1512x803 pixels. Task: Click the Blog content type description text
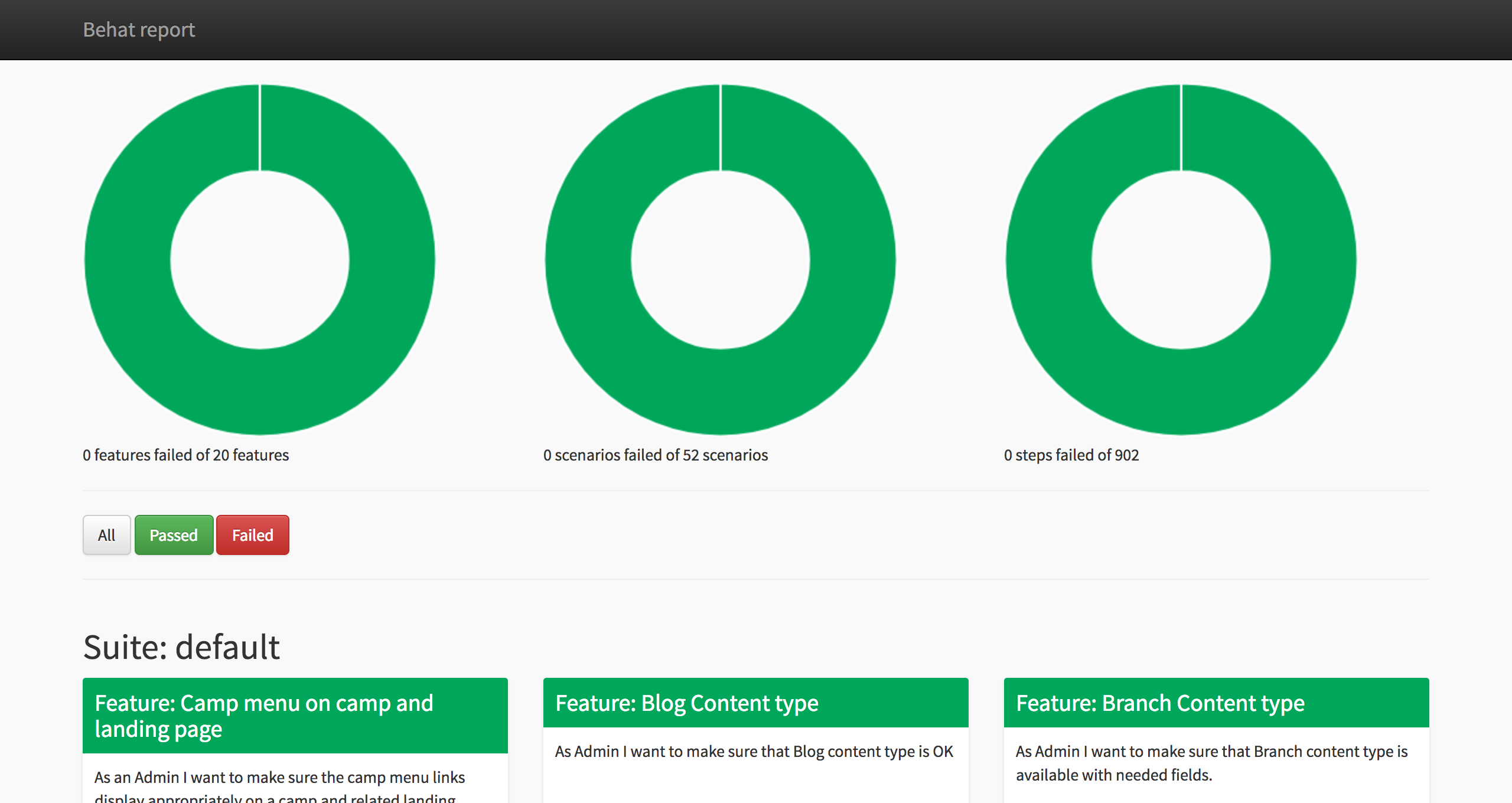click(754, 752)
